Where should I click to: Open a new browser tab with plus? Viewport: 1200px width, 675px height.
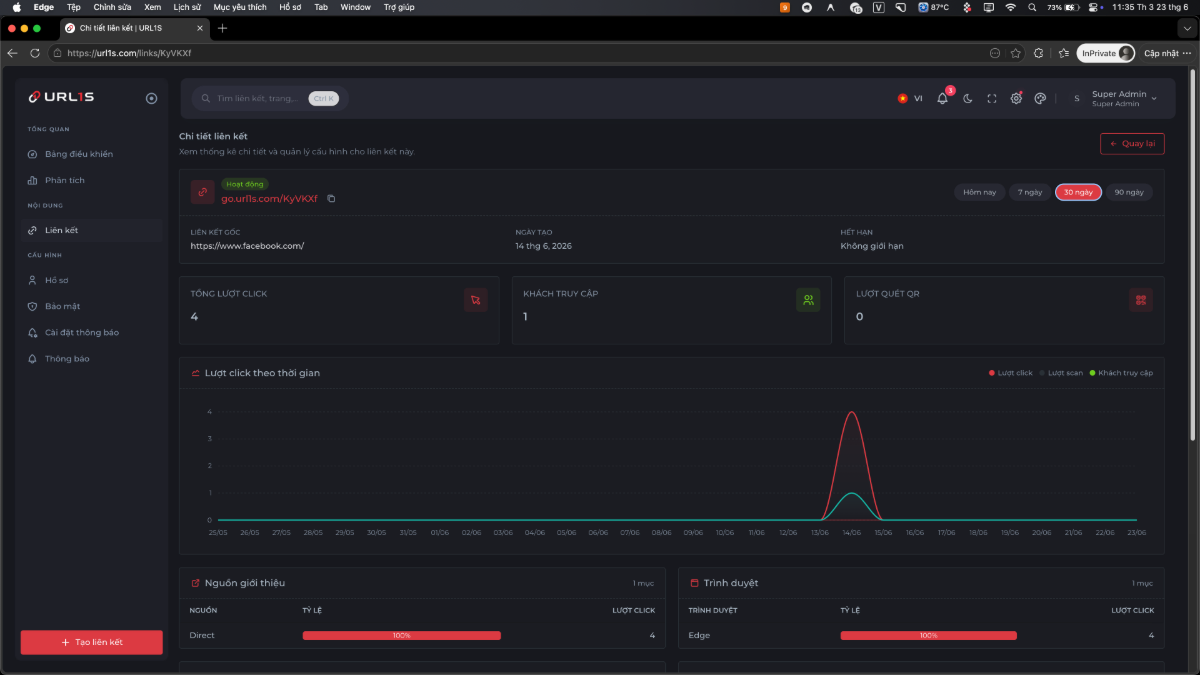click(222, 28)
